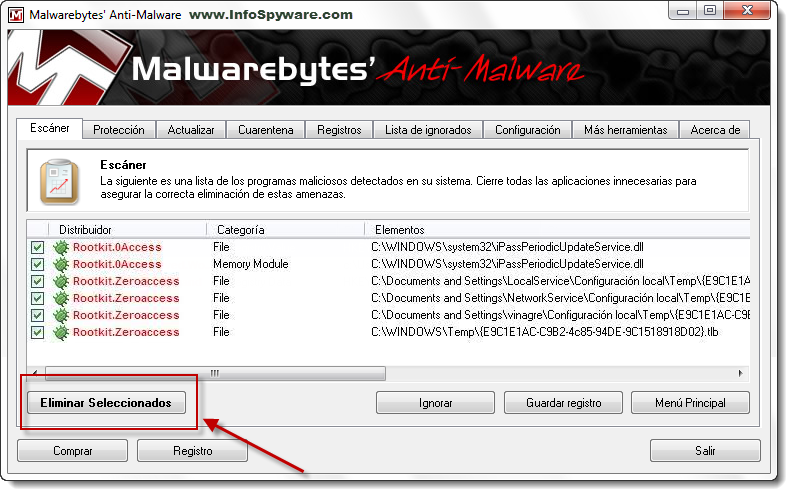Select the LocalService Configuración local Temp path
786x491 pixels.
[560, 281]
